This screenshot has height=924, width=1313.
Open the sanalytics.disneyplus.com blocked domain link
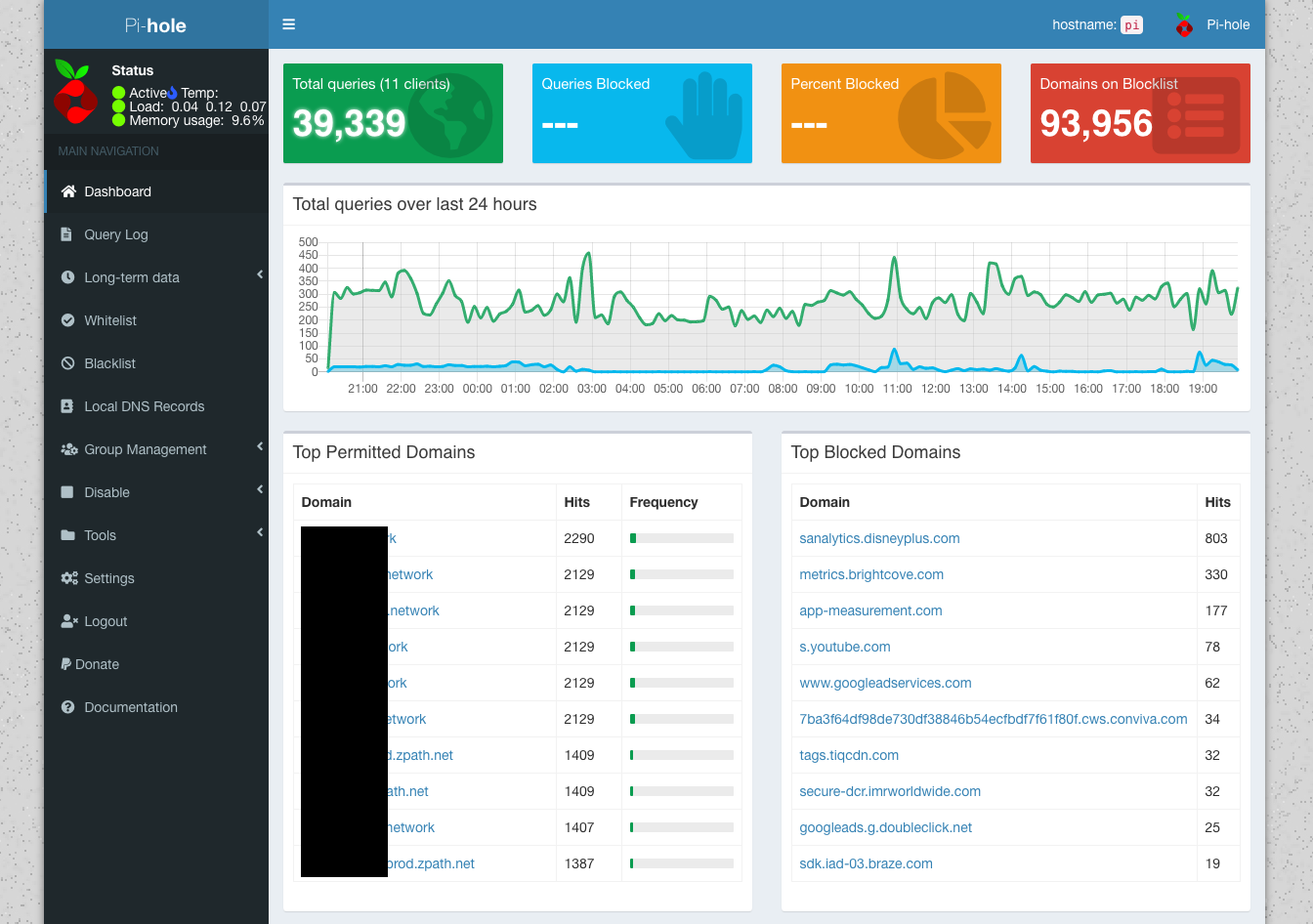[x=879, y=538]
